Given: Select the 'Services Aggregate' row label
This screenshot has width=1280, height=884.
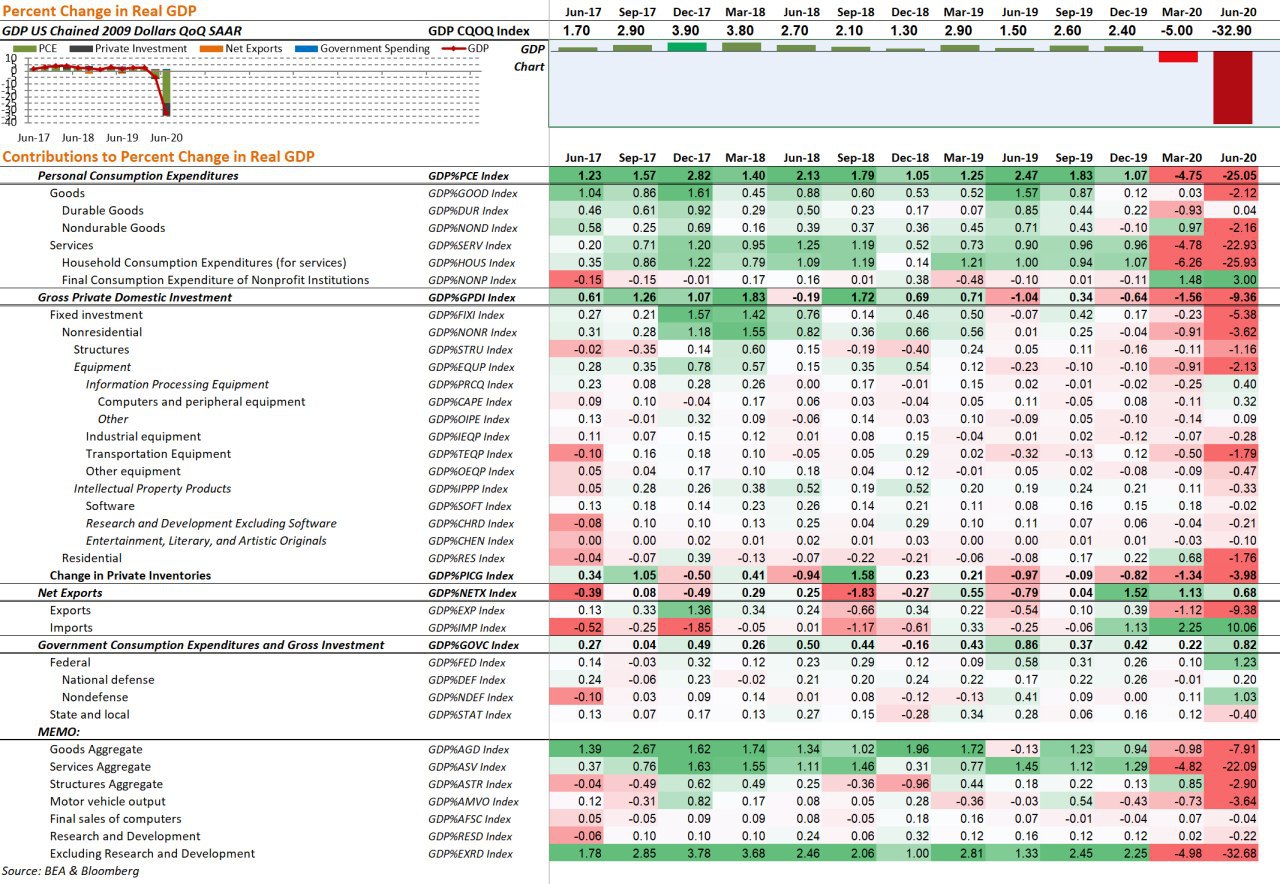Looking at the screenshot, I should [102, 767].
